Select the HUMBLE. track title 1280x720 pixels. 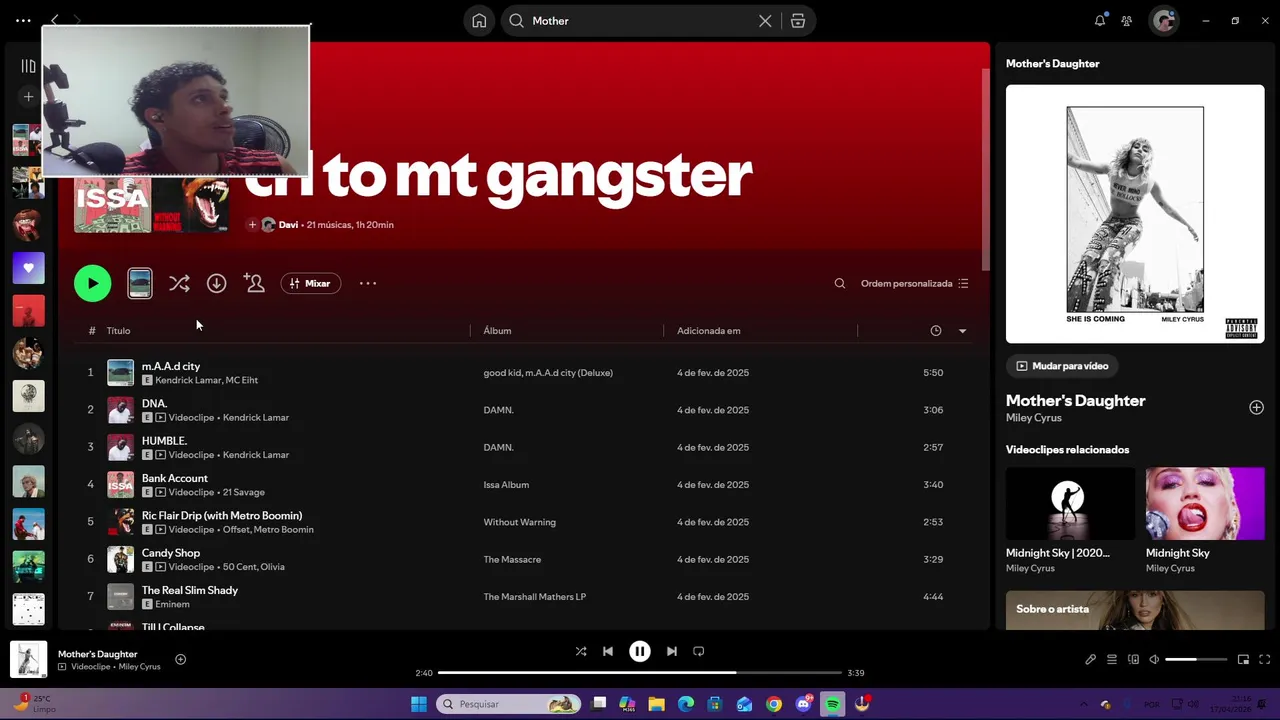pos(164,440)
